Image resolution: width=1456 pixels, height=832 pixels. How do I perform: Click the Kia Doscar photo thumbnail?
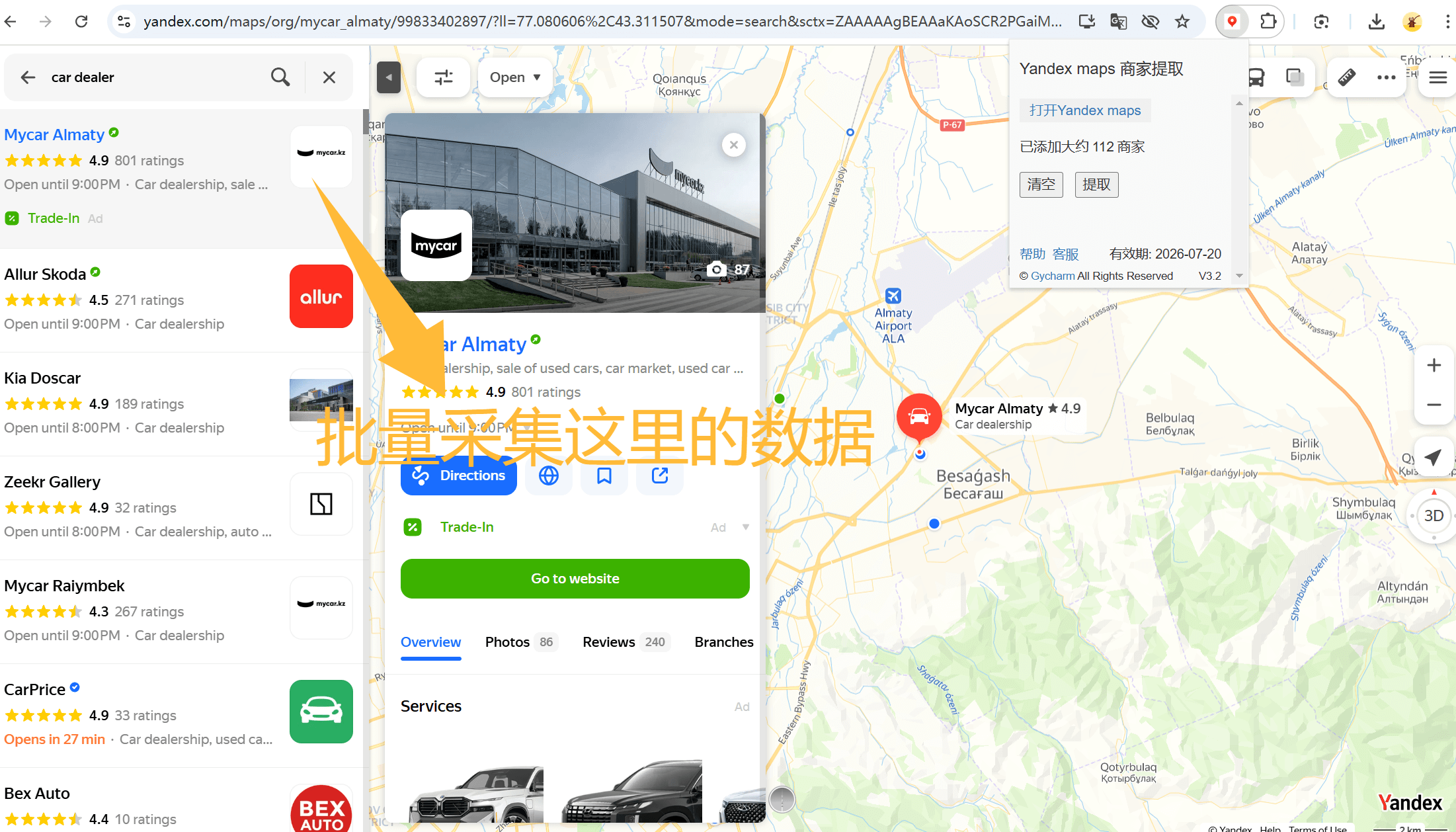[321, 400]
